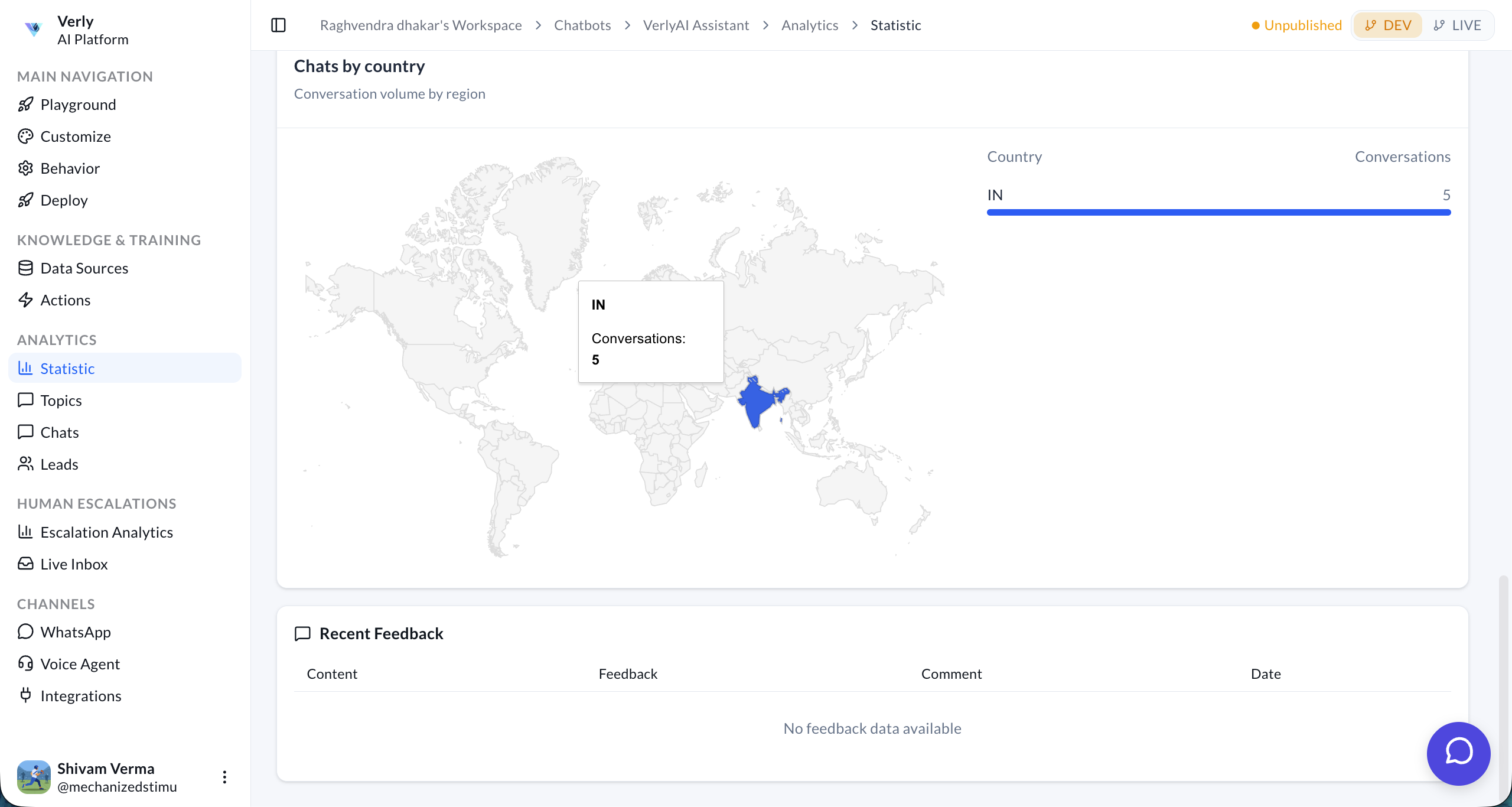Open the Leads section
Image resolution: width=1512 pixels, height=807 pixels.
(x=59, y=464)
